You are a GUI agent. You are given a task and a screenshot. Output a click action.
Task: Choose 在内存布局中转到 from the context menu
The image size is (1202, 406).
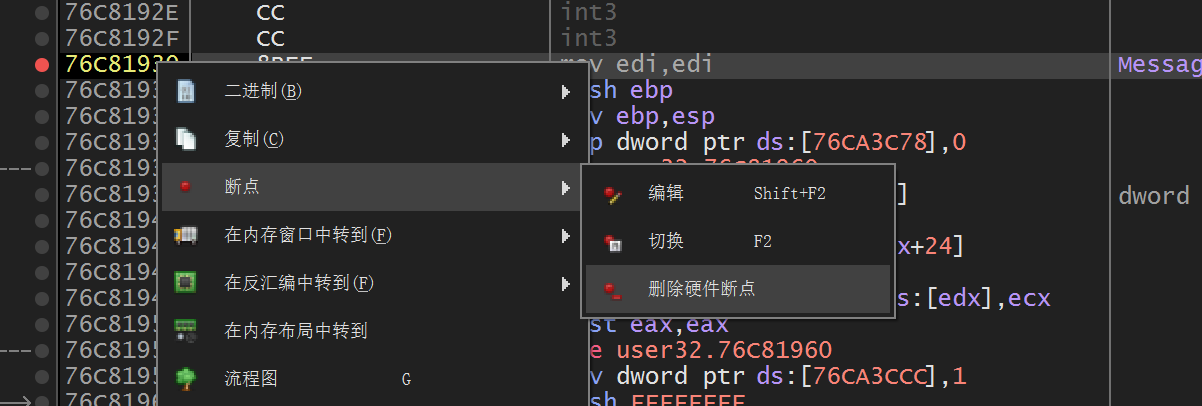click(x=374, y=330)
